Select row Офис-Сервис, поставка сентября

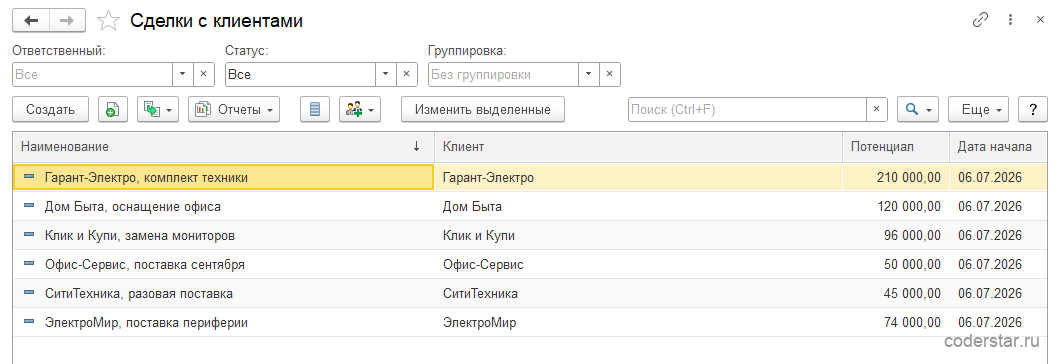tap(530, 264)
